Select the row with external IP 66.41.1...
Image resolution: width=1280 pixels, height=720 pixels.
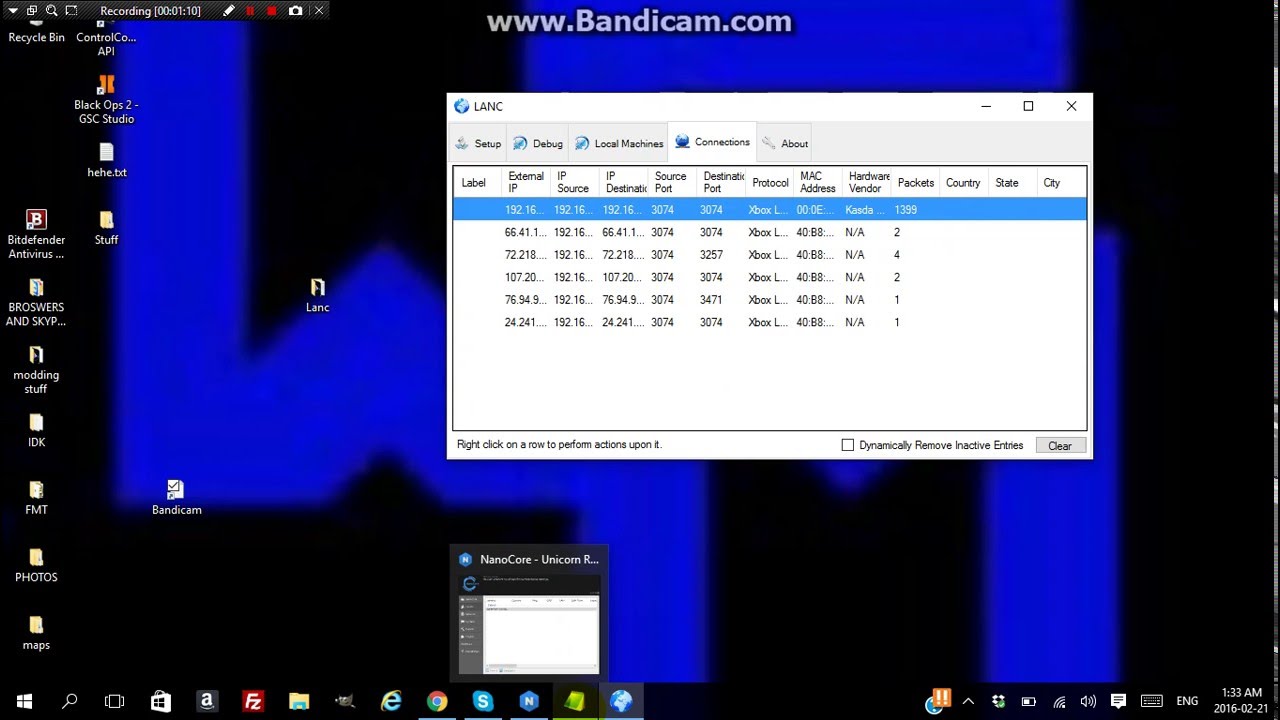tap(770, 232)
